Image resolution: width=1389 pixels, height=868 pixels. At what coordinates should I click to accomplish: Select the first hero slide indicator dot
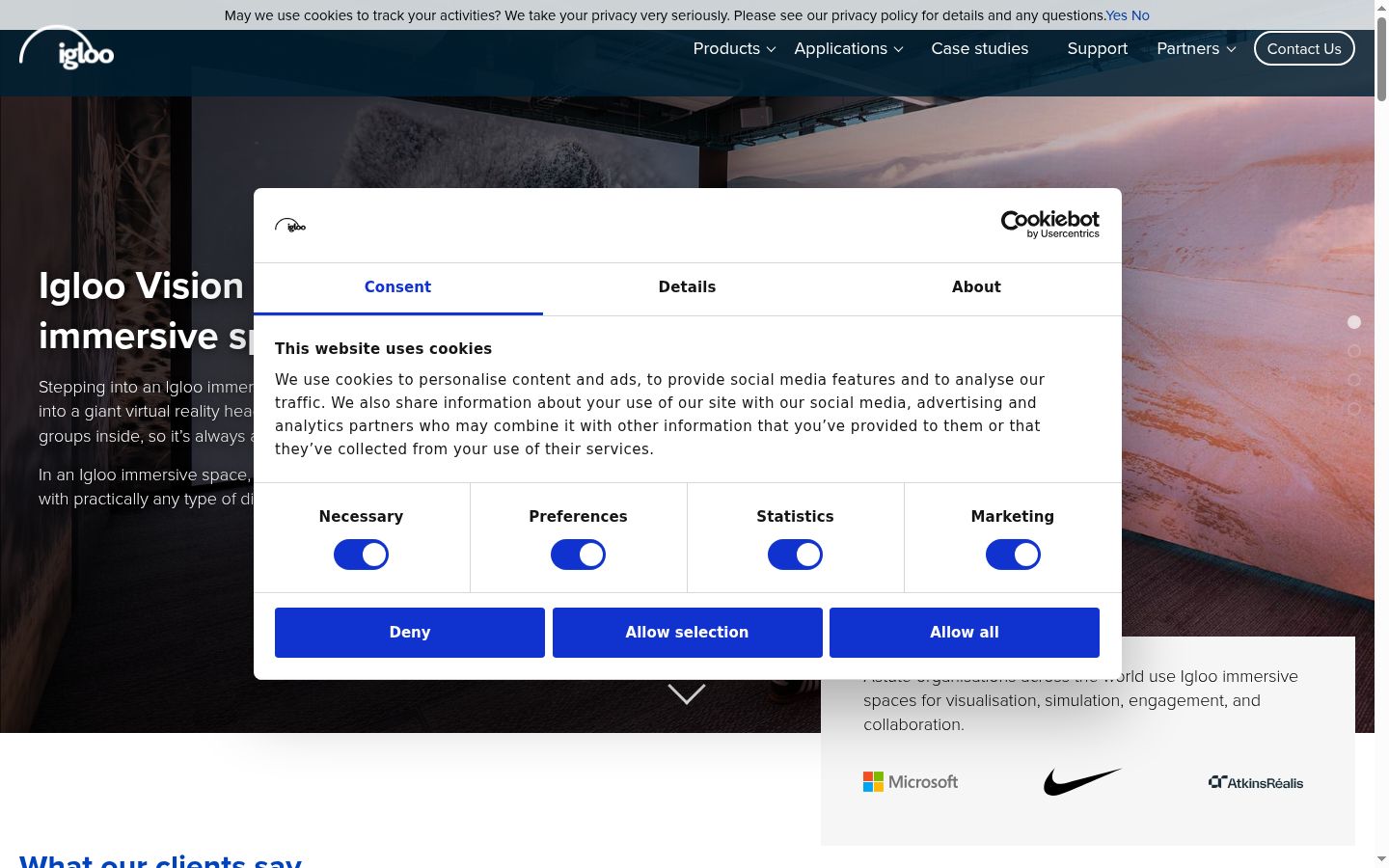pos(1354,322)
